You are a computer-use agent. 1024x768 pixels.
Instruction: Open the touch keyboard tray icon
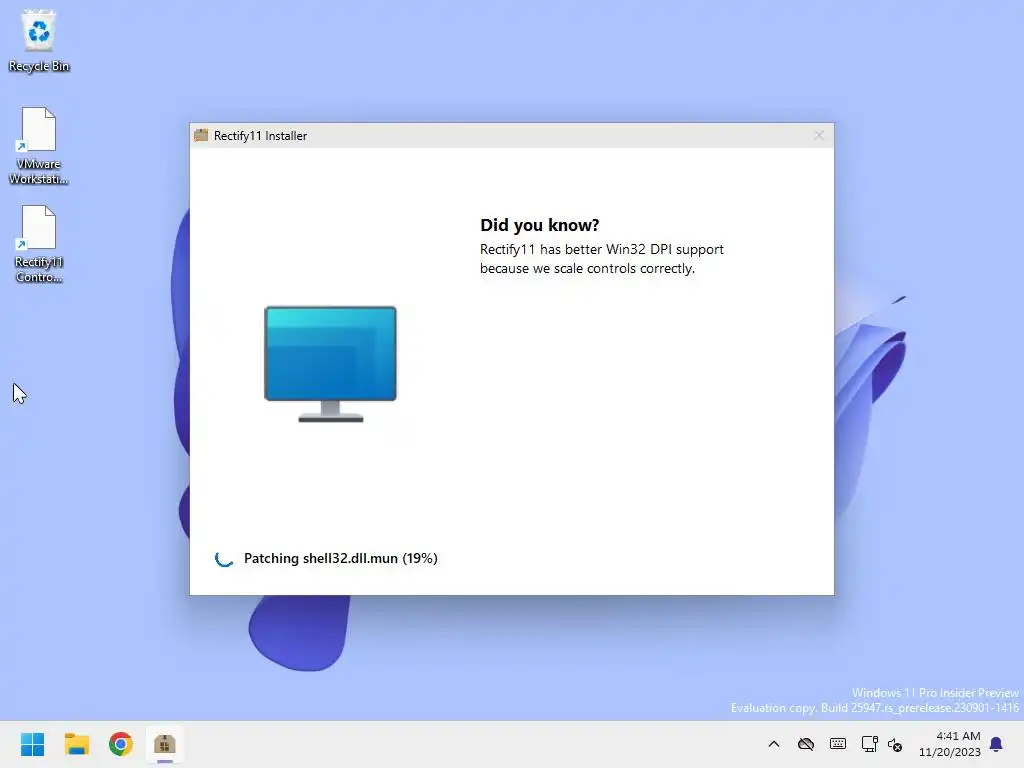[x=838, y=744]
